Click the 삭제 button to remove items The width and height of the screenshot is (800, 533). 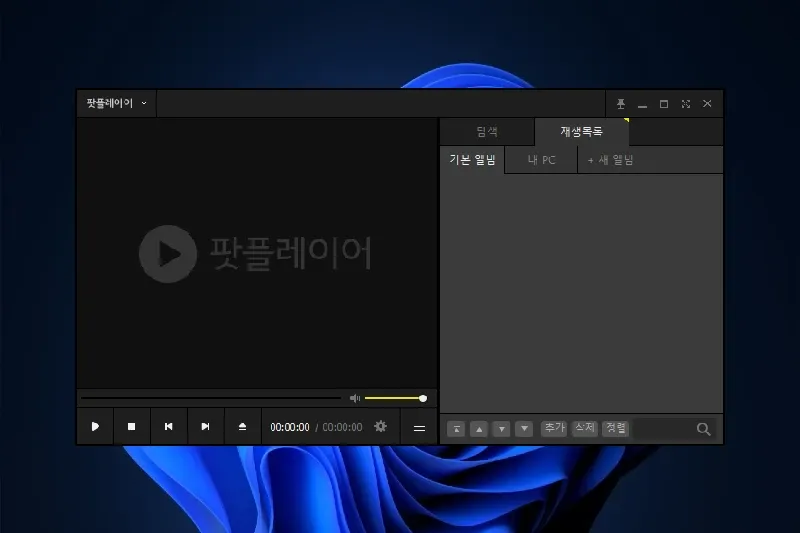pos(585,428)
